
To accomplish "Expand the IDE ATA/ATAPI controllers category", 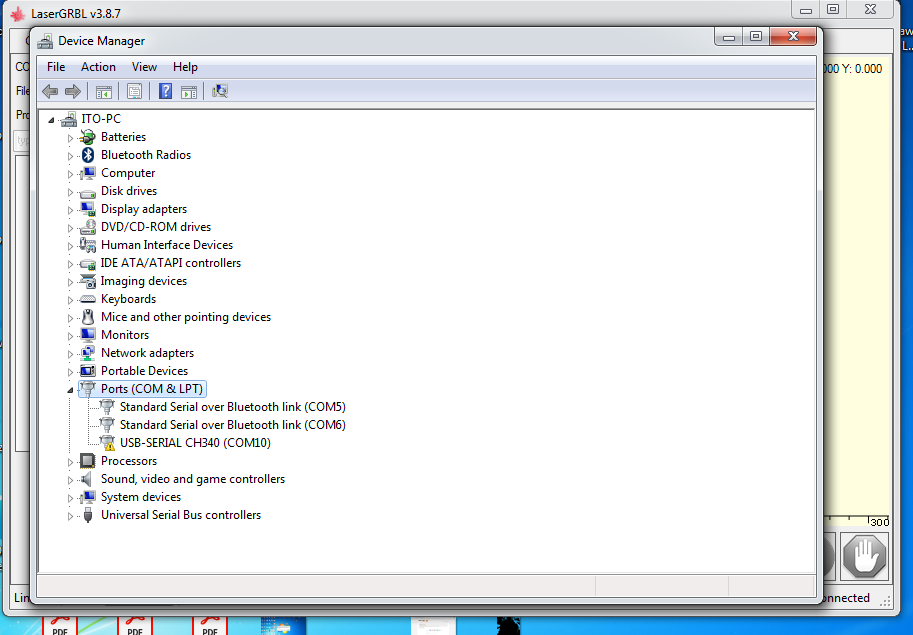I will coord(70,264).
